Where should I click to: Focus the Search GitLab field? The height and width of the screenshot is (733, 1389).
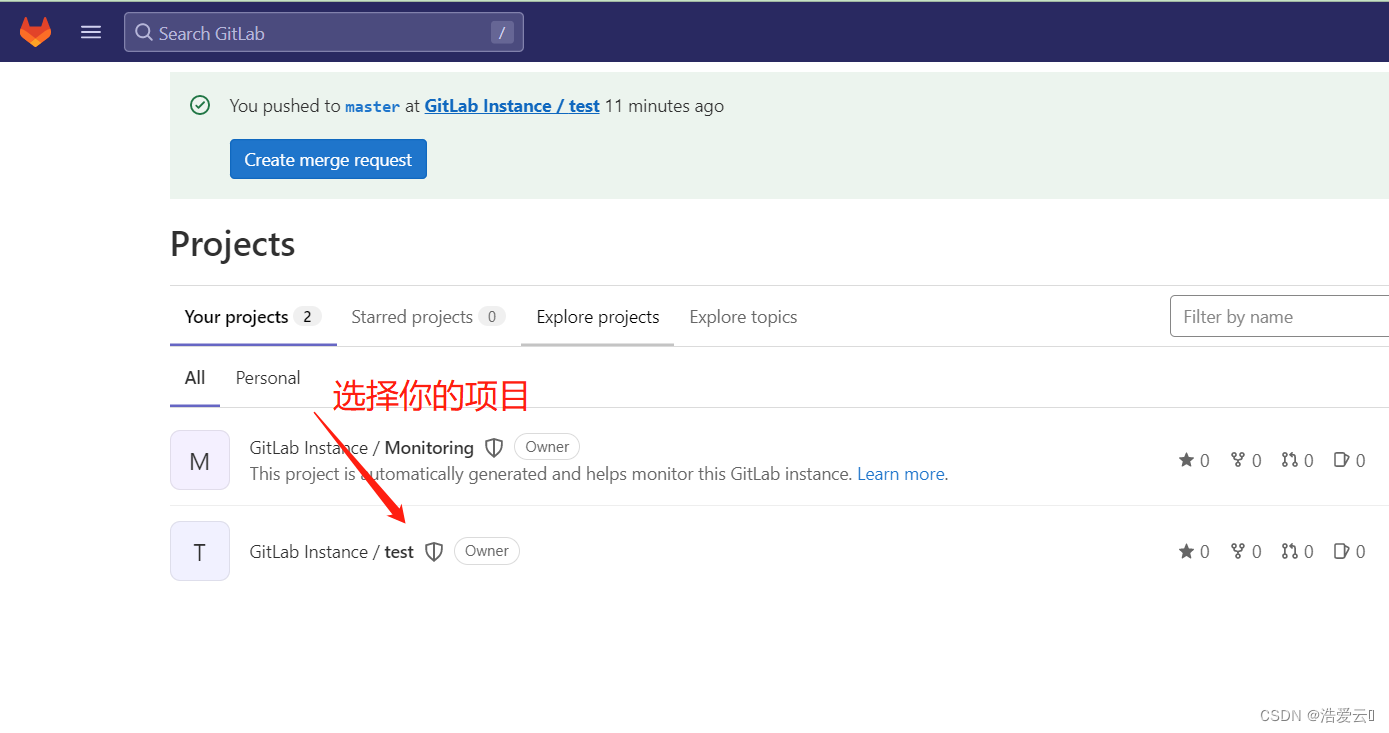click(324, 32)
